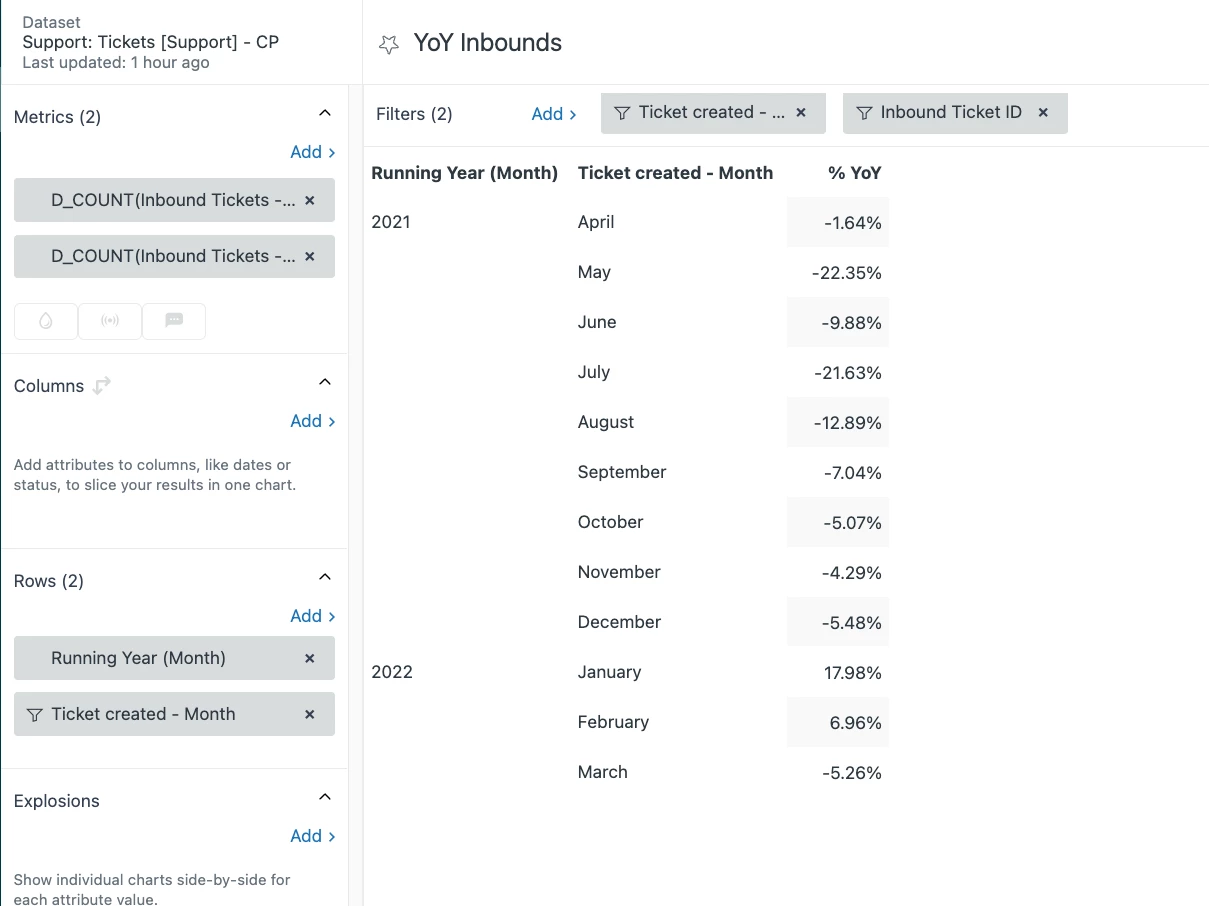Click the droplet color icon under Metrics
The height and width of the screenshot is (906, 1209).
[46, 321]
